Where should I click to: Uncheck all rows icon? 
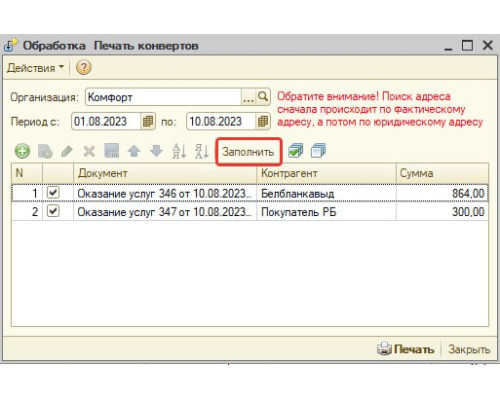point(318,151)
